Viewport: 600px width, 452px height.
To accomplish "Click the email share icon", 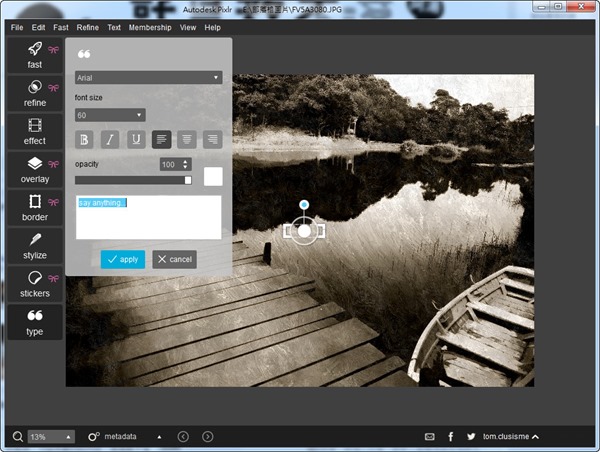I will click(430, 437).
